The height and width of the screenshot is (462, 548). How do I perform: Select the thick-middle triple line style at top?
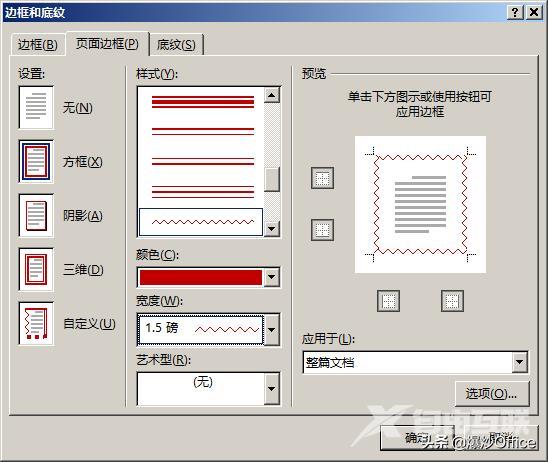pyautogui.click(x=203, y=102)
